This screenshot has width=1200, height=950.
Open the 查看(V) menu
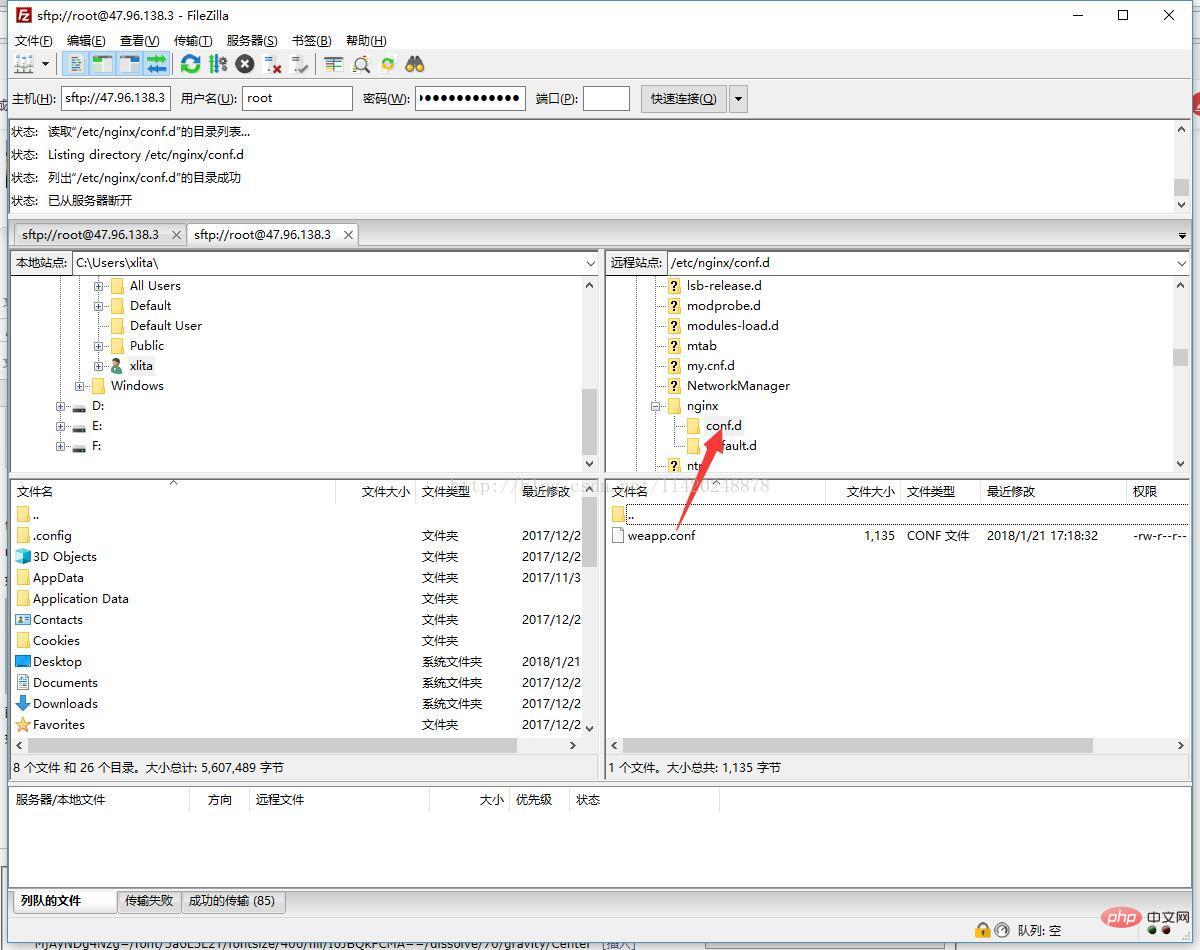pos(139,40)
